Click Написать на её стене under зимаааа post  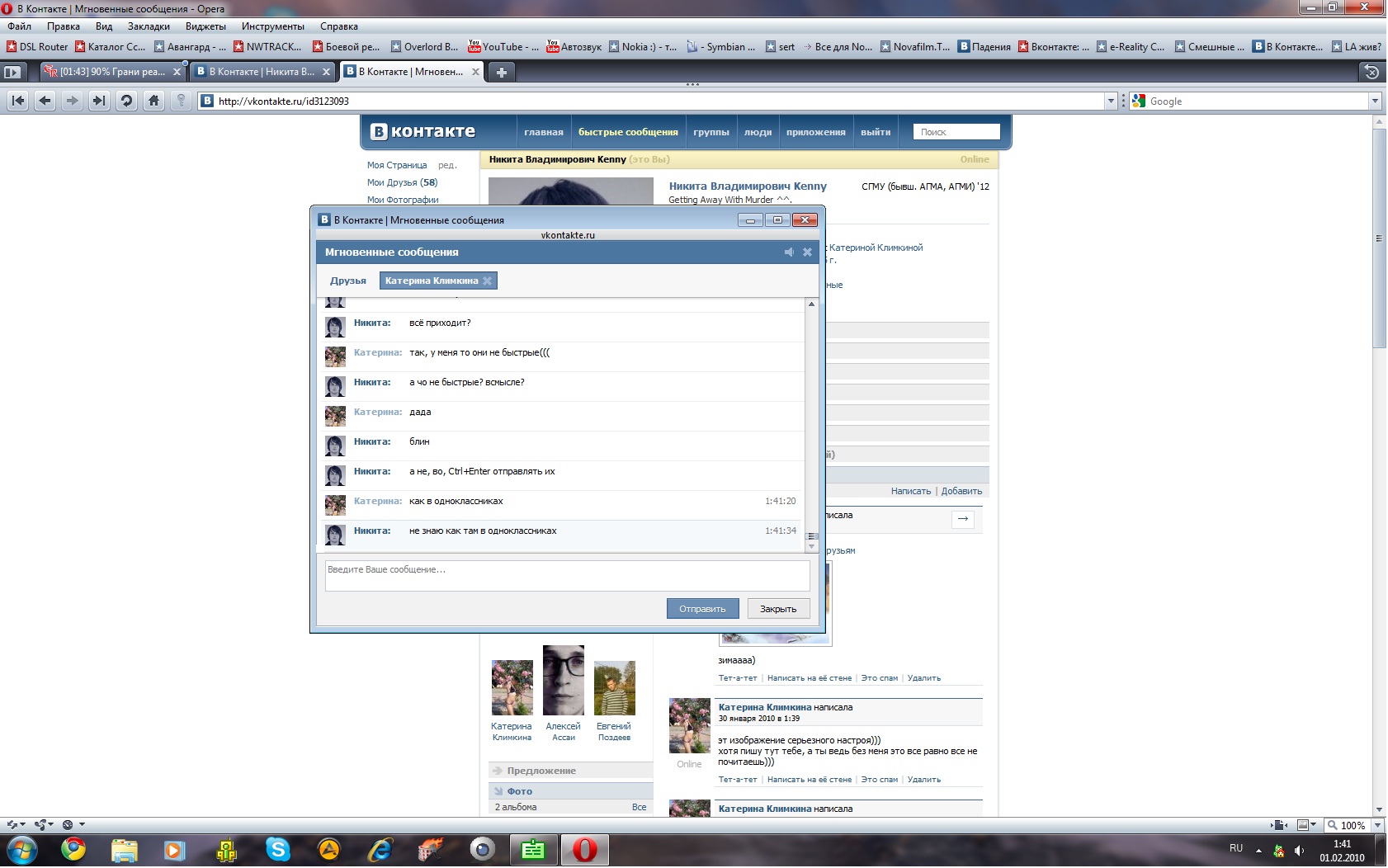(810, 678)
